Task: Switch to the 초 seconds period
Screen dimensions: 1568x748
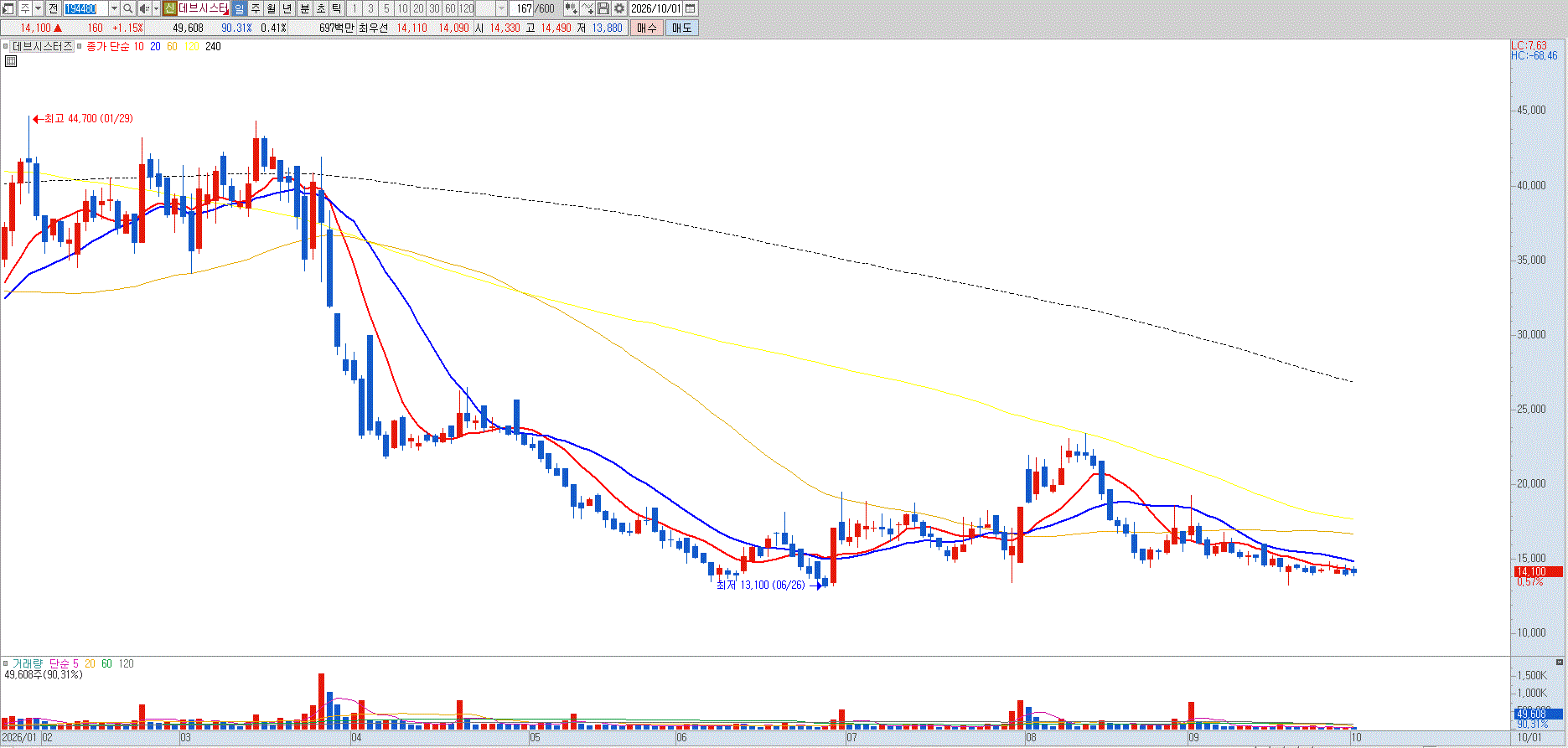Action: pyautogui.click(x=321, y=8)
